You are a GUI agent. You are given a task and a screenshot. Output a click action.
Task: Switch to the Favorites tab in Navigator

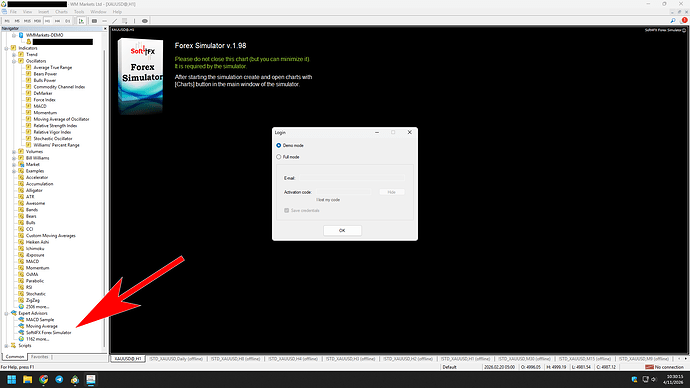[x=40, y=357]
